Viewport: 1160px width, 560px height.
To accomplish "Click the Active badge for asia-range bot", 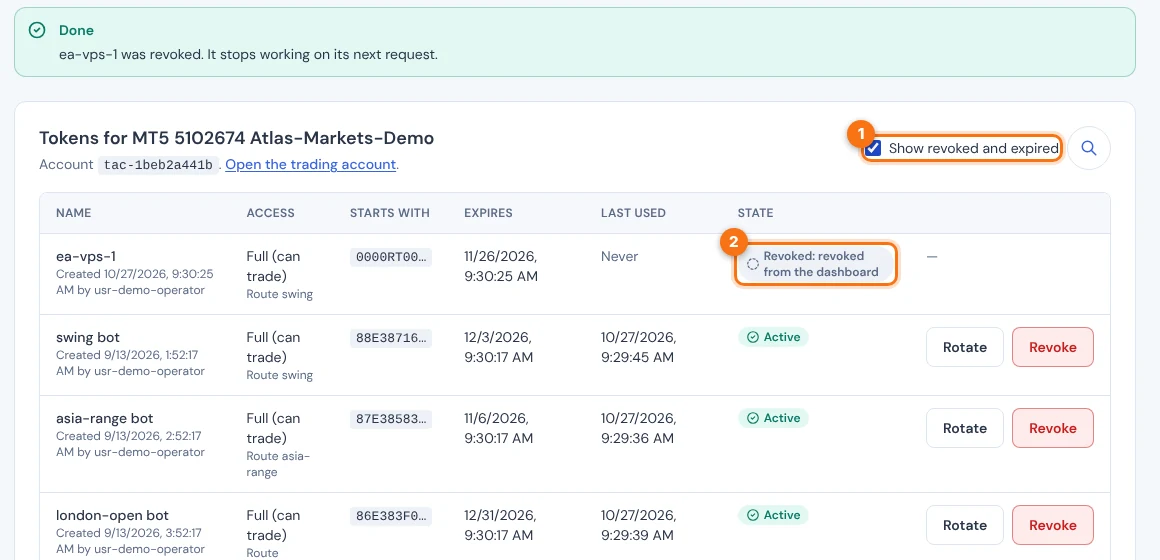I will (774, 418).
